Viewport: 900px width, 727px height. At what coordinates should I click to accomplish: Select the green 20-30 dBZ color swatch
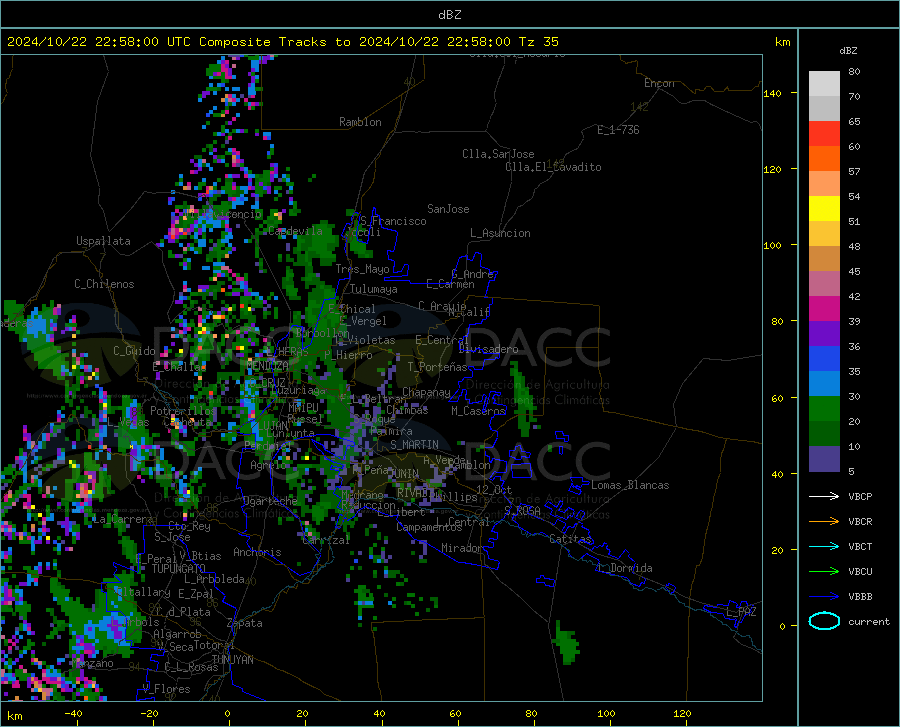824,409
